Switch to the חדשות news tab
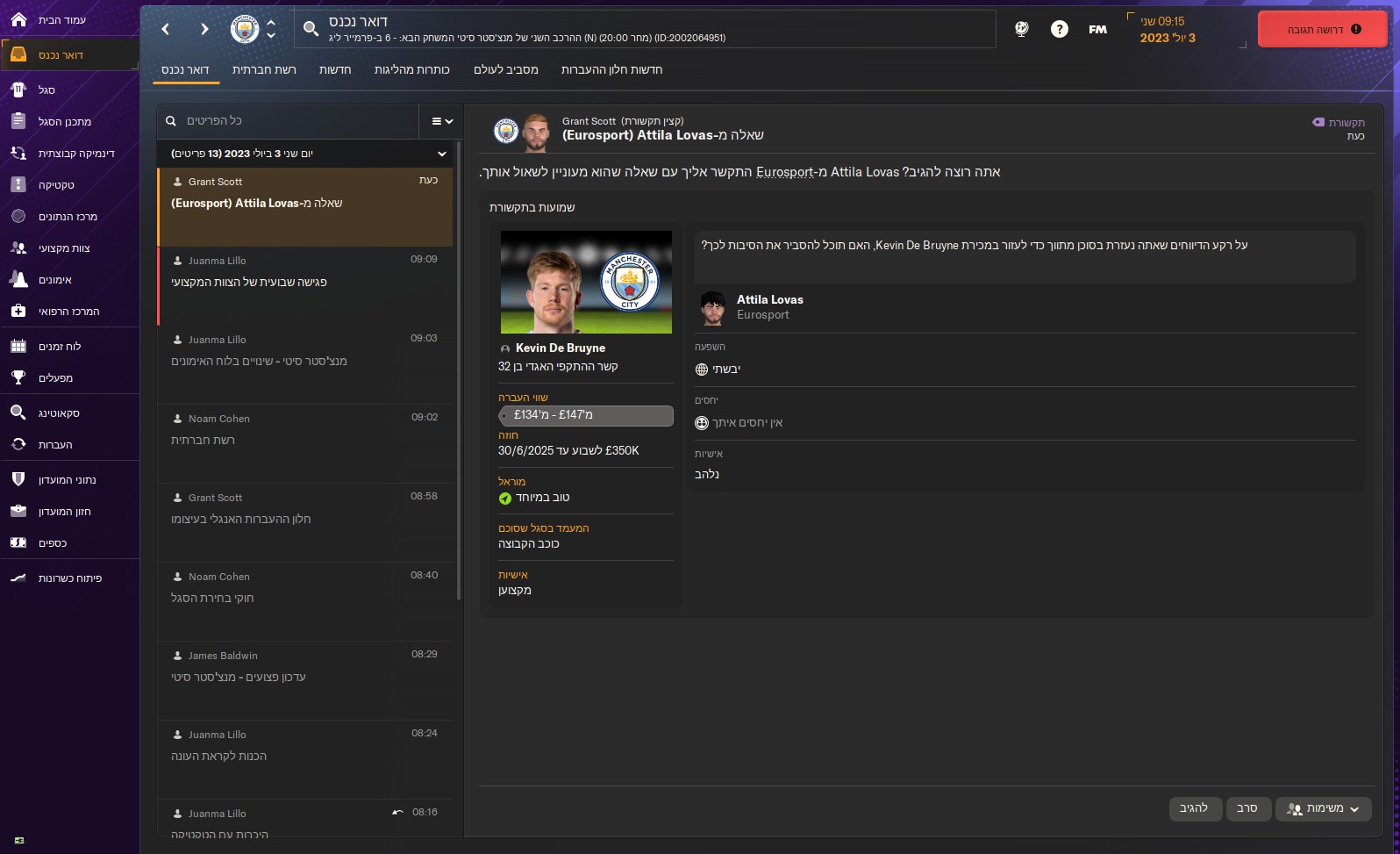 tap(335, 69)
